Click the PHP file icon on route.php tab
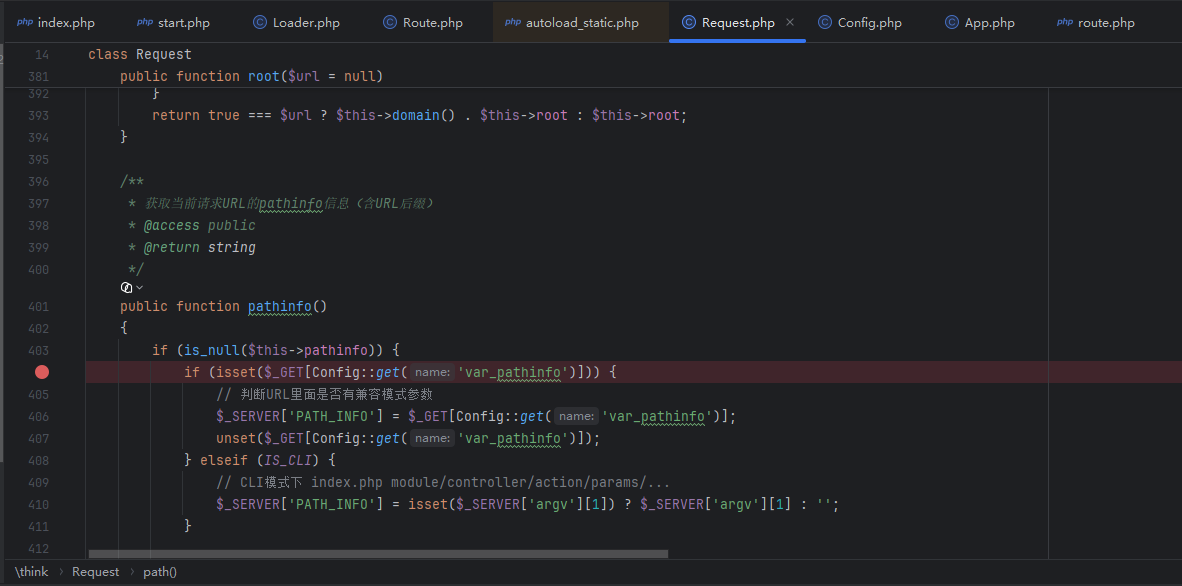Screen dimensions: 1182x586 point(1065,23)
